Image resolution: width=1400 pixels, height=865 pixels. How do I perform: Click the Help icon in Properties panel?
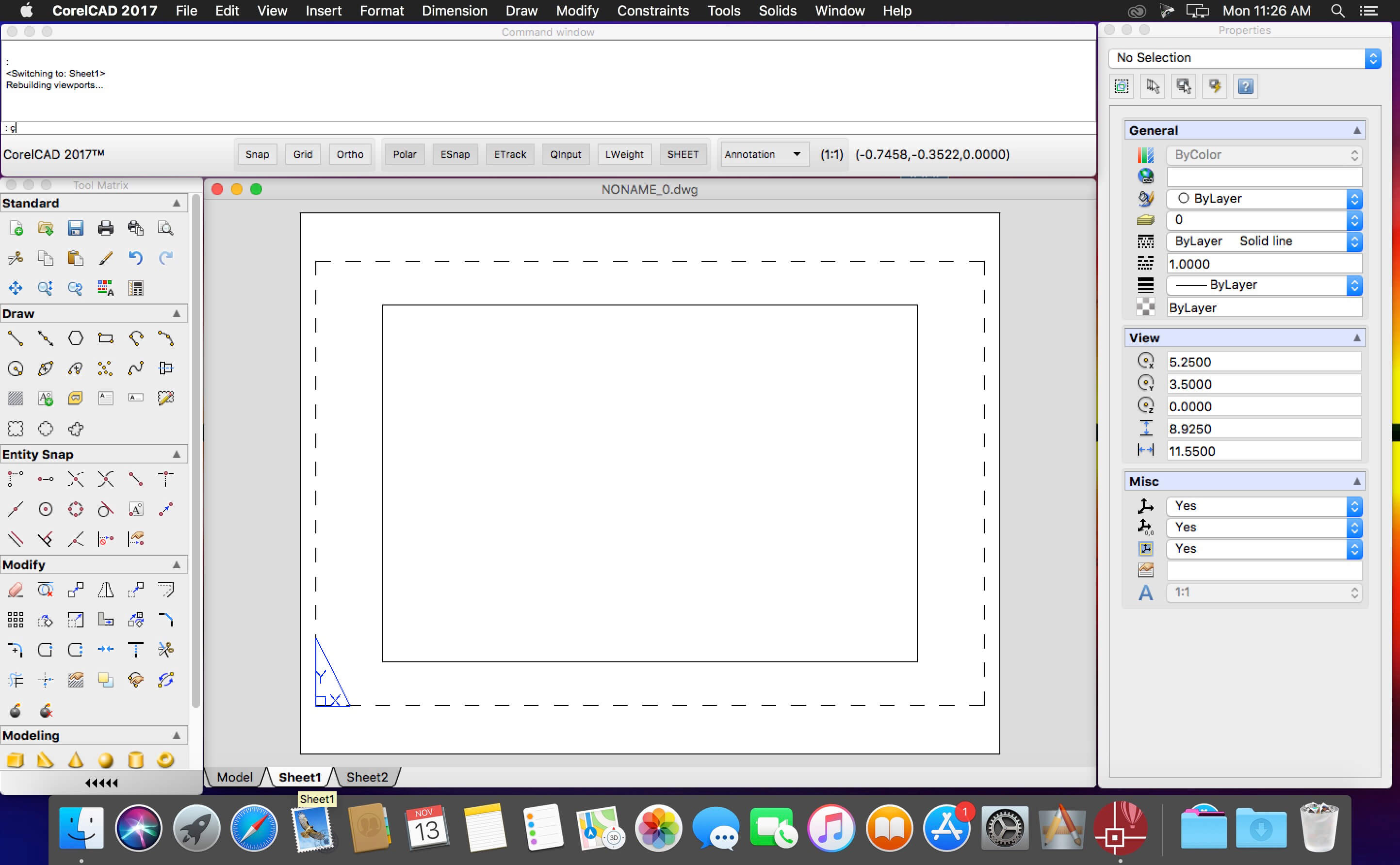(x=1245, y=86)
